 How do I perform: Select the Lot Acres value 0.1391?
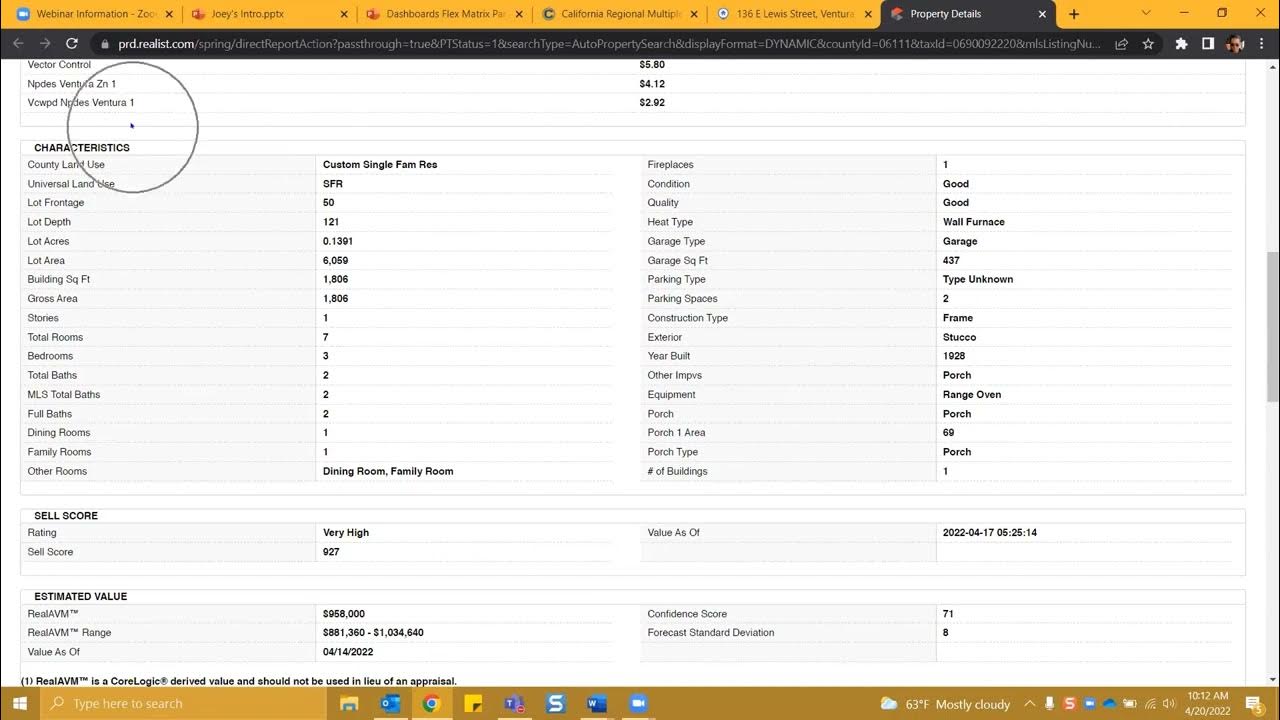338,242
